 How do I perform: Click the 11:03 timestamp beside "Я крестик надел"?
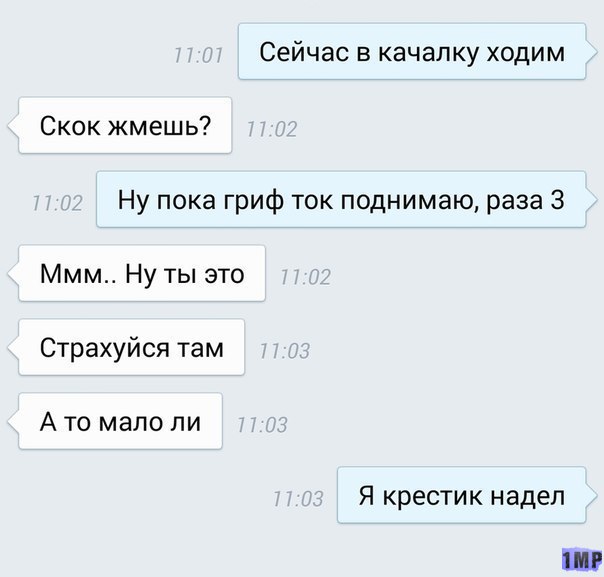(x=298, y=499)
